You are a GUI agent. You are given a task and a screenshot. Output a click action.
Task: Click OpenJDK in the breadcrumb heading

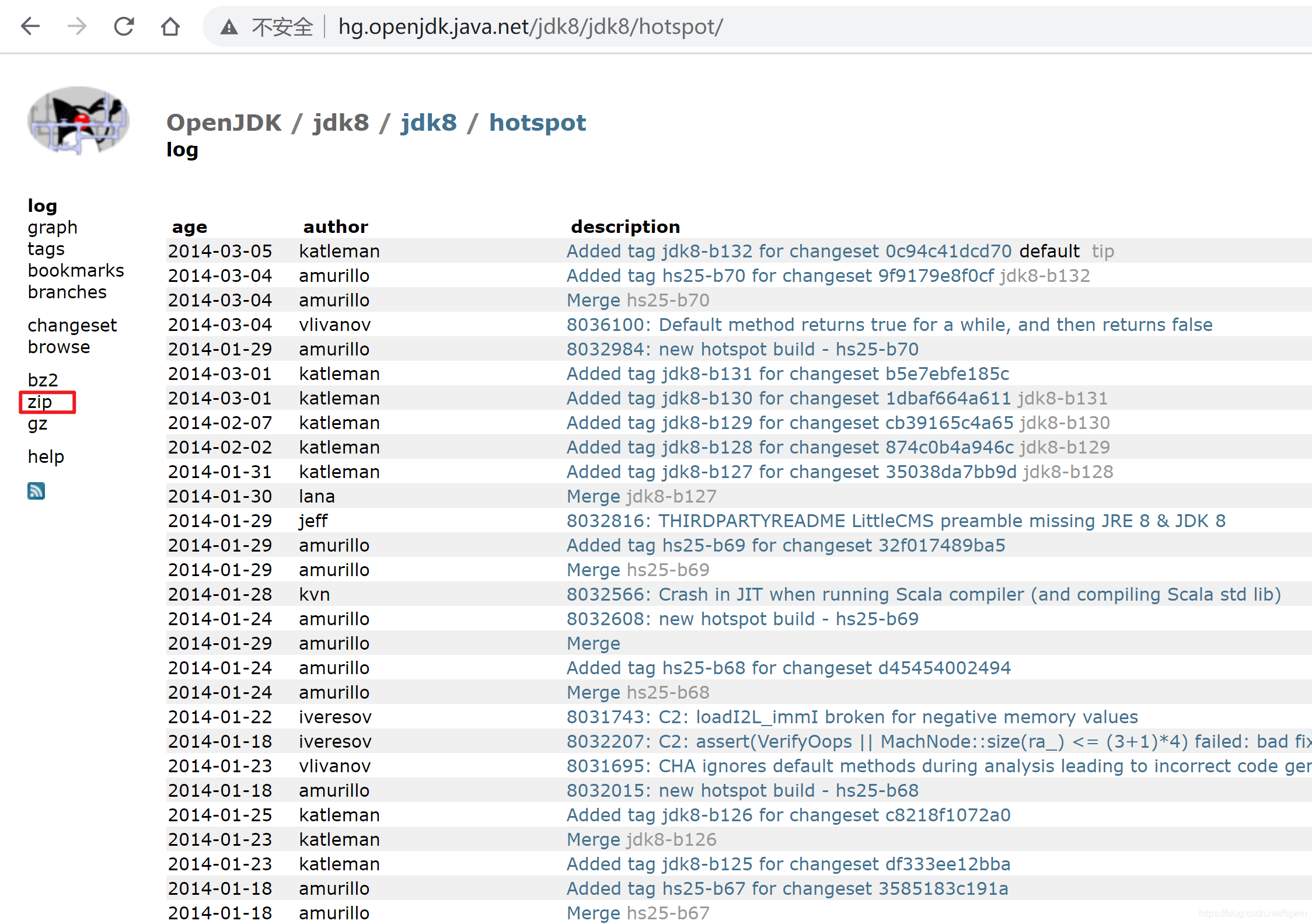pos(224,123)
